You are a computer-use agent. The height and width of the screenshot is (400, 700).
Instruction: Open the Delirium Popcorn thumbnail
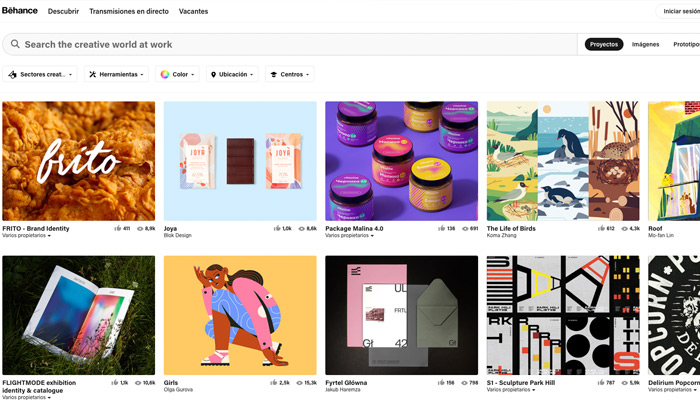click(674, 315)
